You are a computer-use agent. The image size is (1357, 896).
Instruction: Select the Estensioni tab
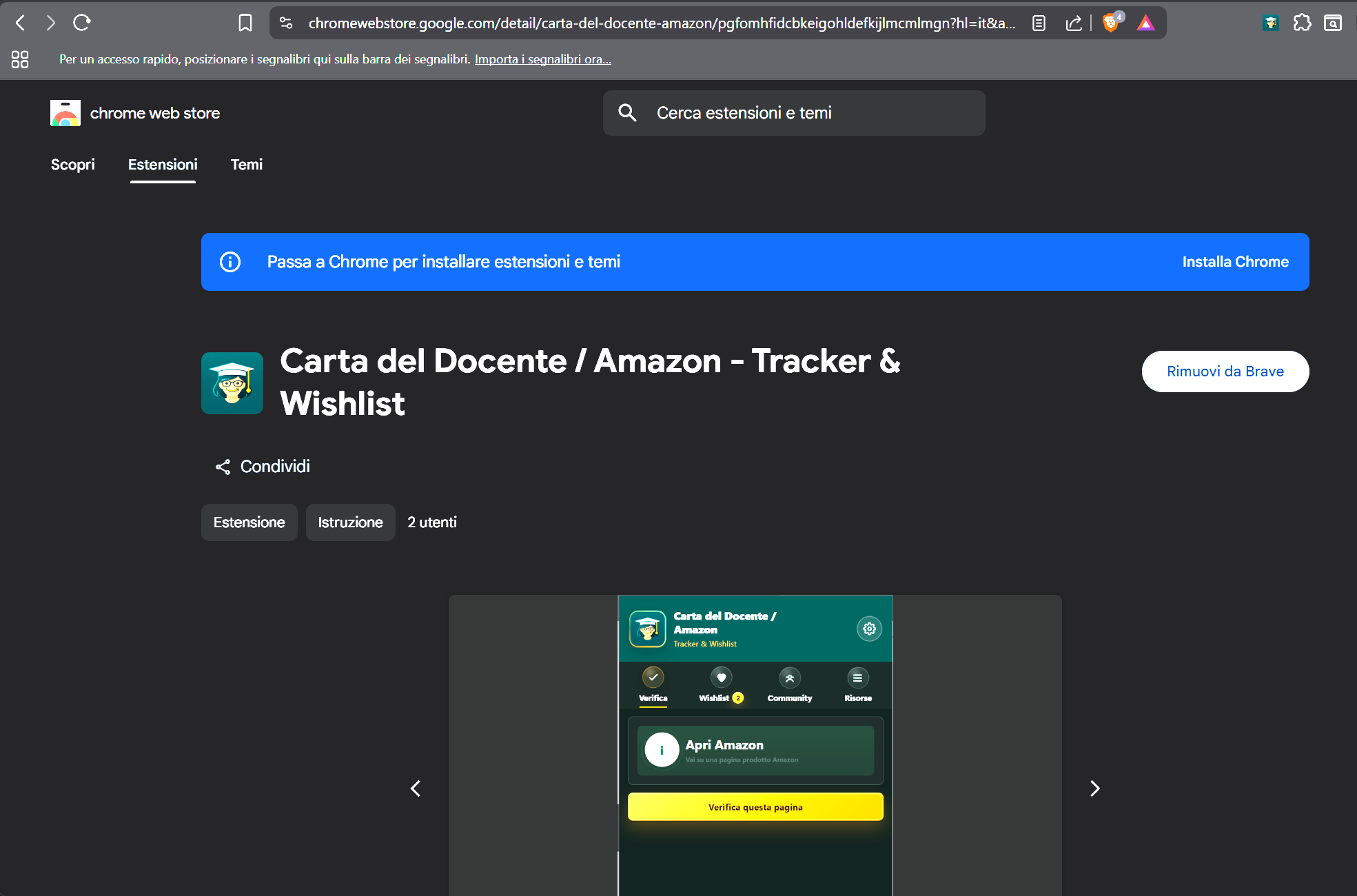(163, 165)
